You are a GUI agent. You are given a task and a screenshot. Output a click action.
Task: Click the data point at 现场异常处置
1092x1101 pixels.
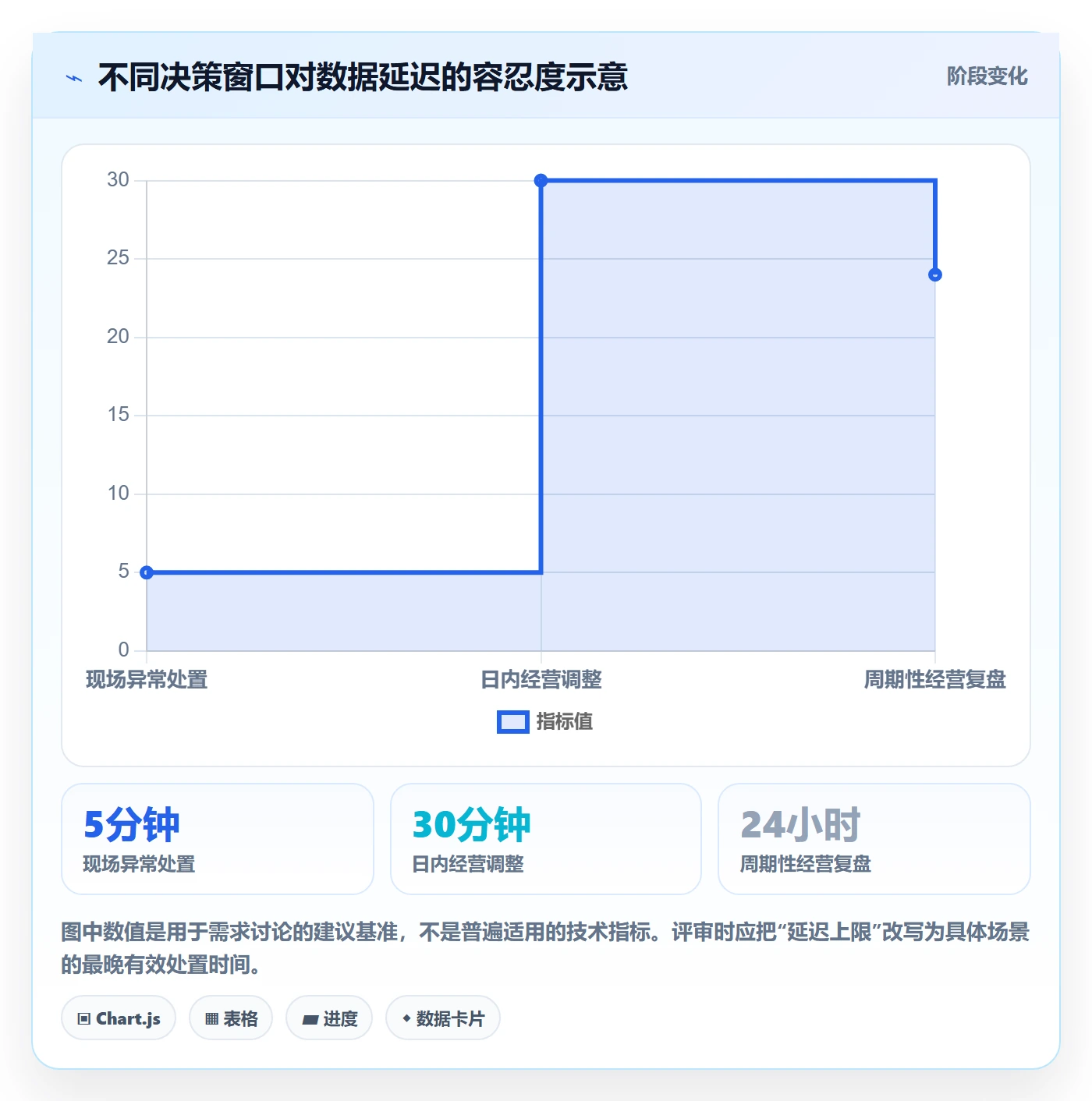click(147, 572)
